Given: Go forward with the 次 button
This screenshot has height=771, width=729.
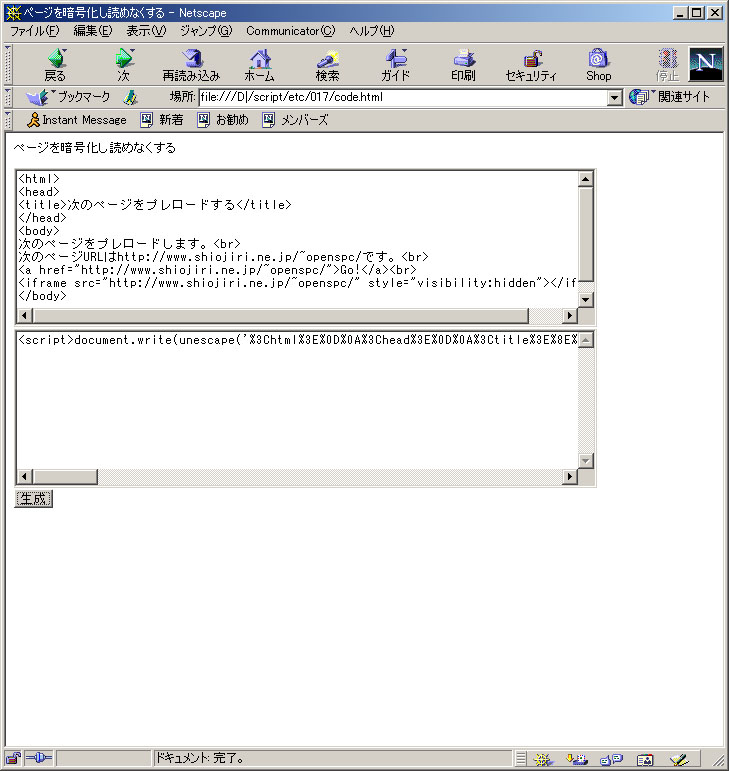Looking at the screenshot, I should 123,64.
